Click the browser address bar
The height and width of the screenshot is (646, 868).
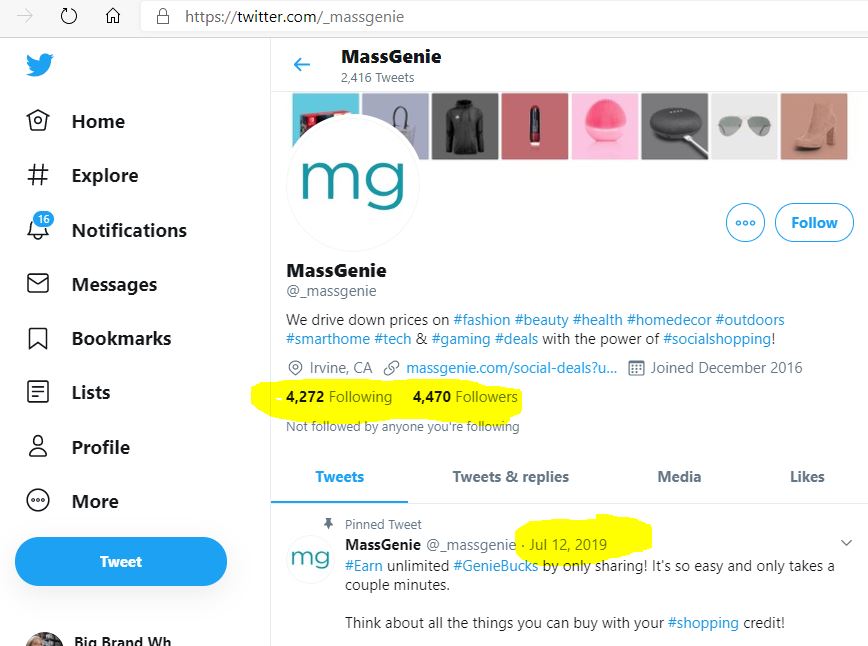tap(500, 17)
